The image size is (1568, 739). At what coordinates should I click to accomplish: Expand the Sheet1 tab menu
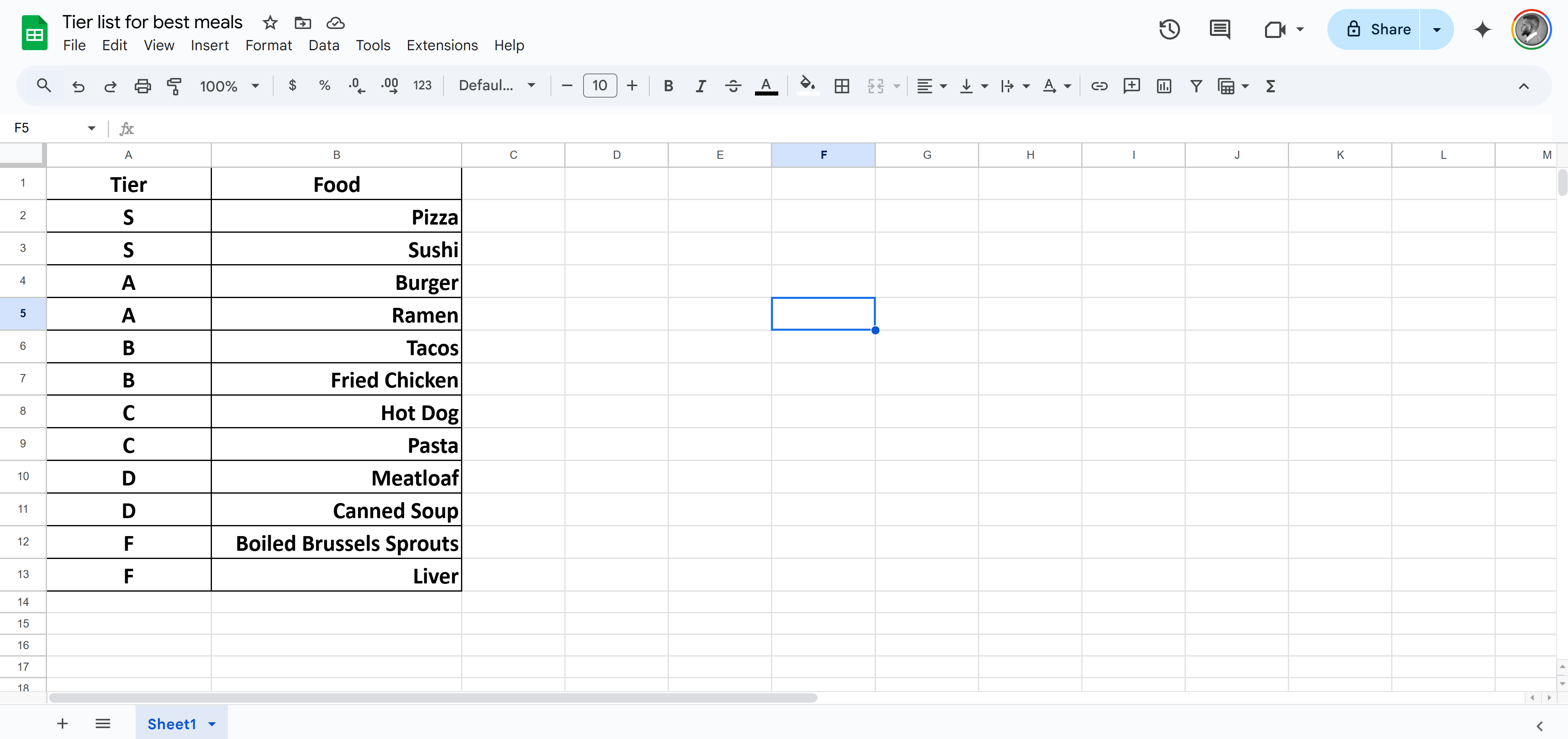(212, 724)
